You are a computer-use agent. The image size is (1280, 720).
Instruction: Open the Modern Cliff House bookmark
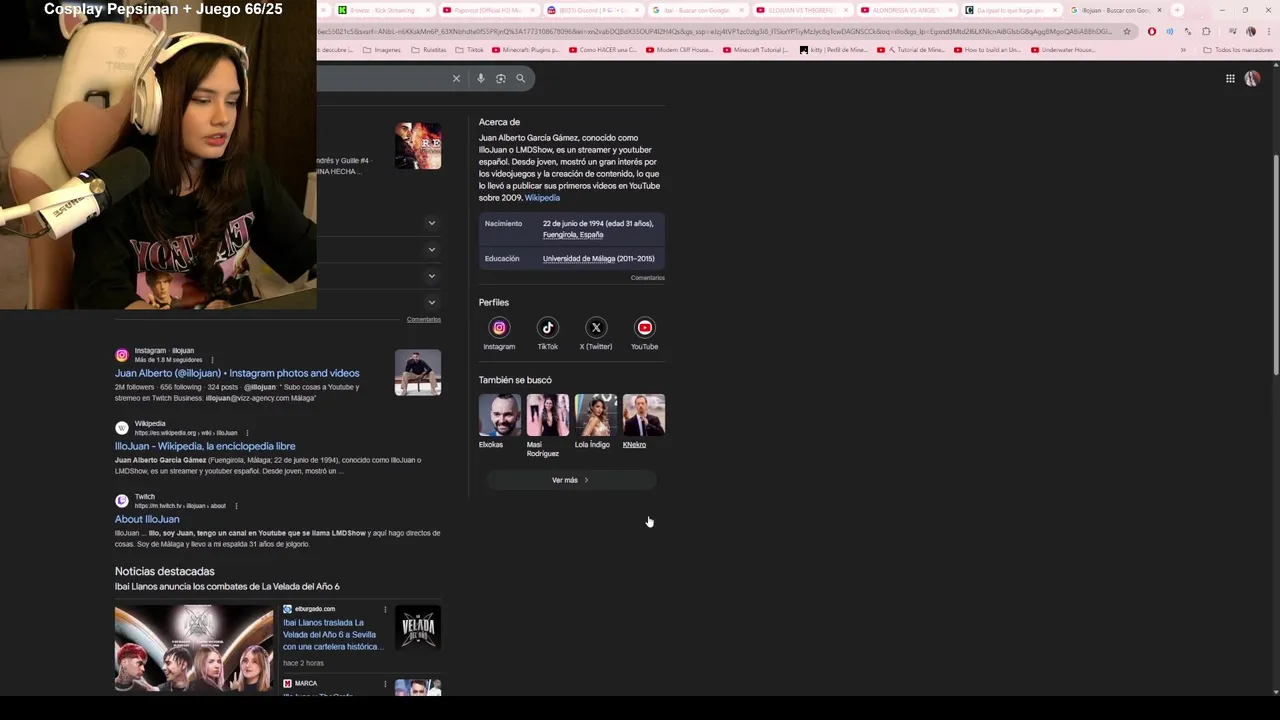tap(680, 50)
